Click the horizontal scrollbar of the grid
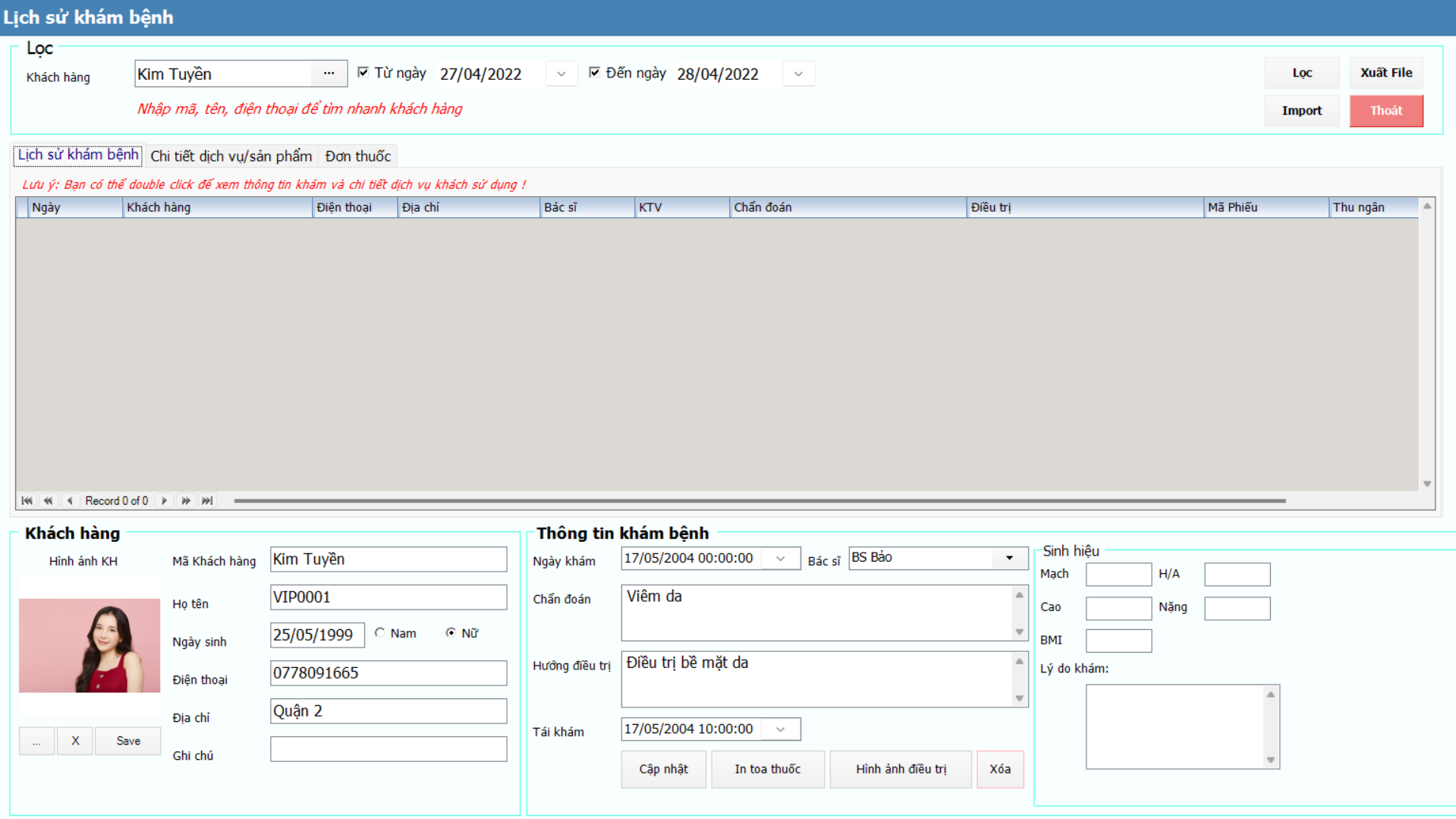The width and height of the screenshot is (1456, 819). coord(759,501)
